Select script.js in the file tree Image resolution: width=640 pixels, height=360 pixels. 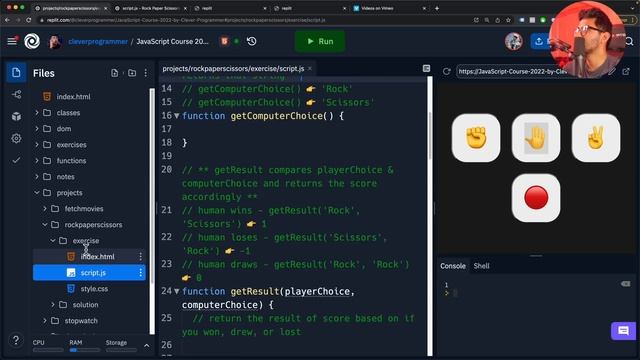tap(89, 273)
